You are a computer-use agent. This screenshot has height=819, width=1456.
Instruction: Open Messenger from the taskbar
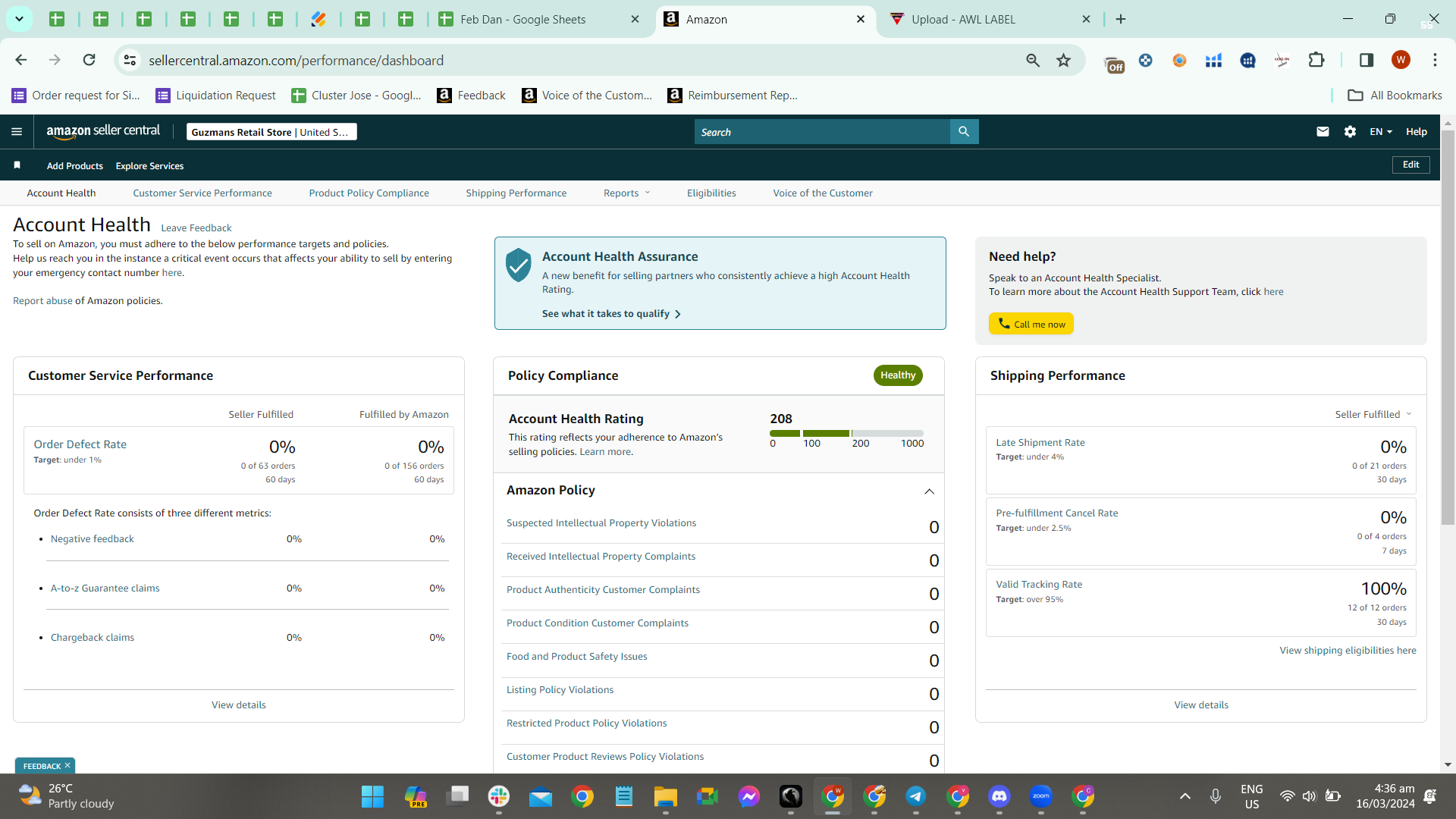click(x=748, y=797)
